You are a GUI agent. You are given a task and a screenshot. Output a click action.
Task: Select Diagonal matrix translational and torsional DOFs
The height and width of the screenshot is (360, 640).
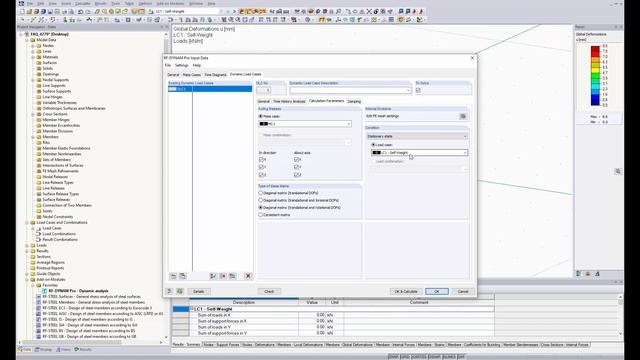click(x=260, y=200)
